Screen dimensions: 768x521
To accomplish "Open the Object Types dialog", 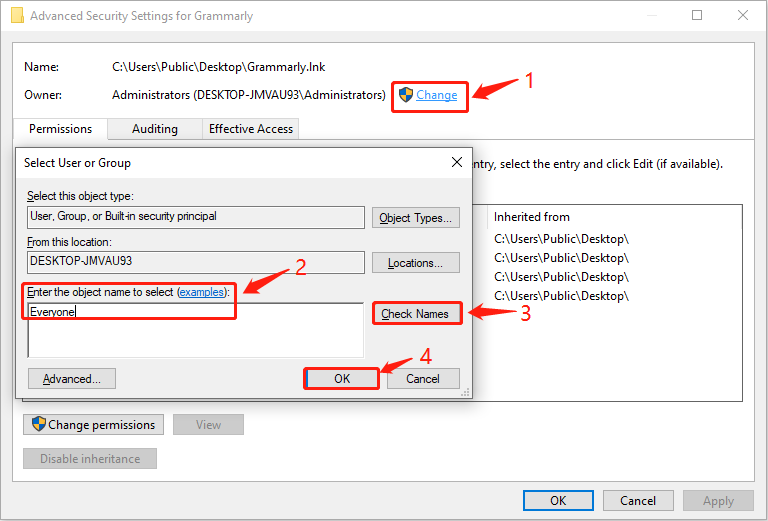I will click(x=416, y=218).
